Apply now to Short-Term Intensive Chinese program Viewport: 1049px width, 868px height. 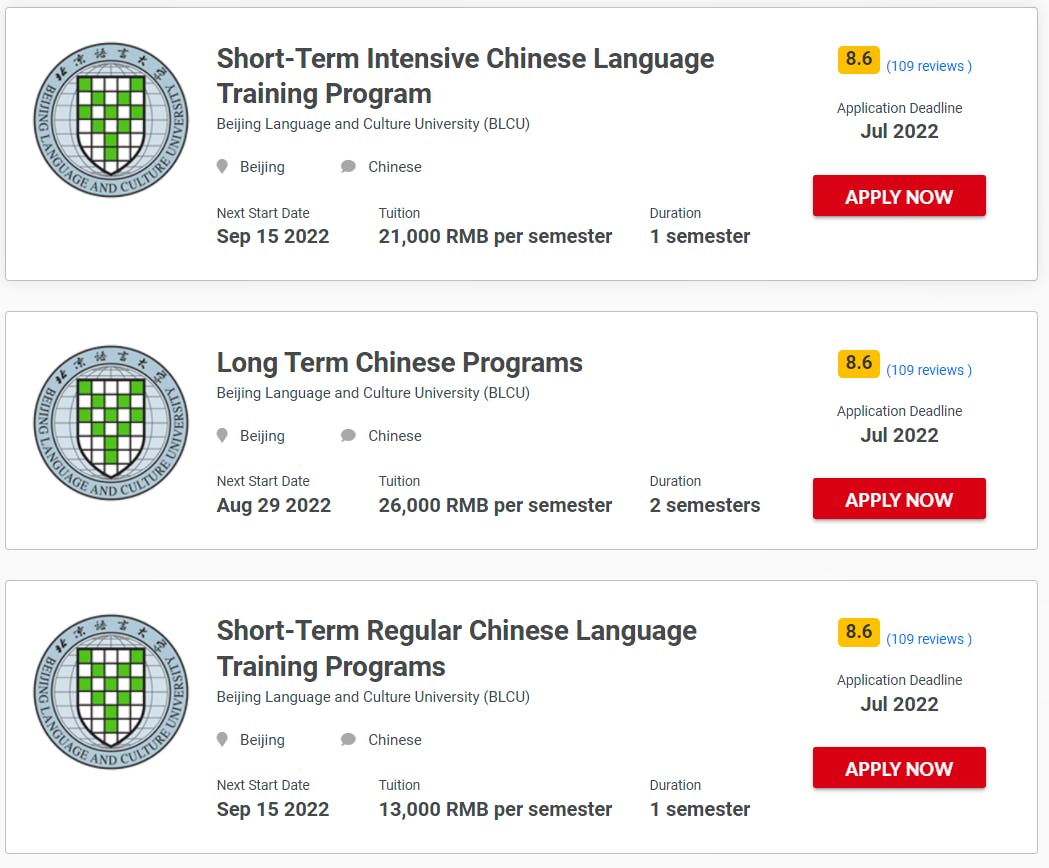click(x=899, y=196)
